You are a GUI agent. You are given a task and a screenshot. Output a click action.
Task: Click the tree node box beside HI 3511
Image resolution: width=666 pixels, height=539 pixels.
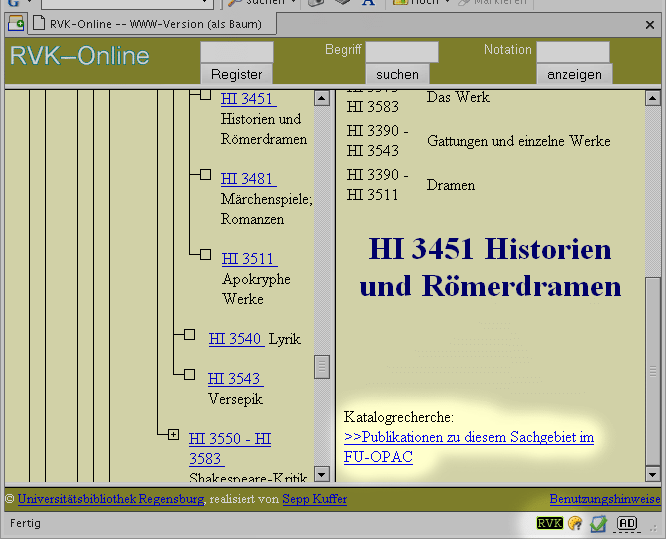click(205, 255)
